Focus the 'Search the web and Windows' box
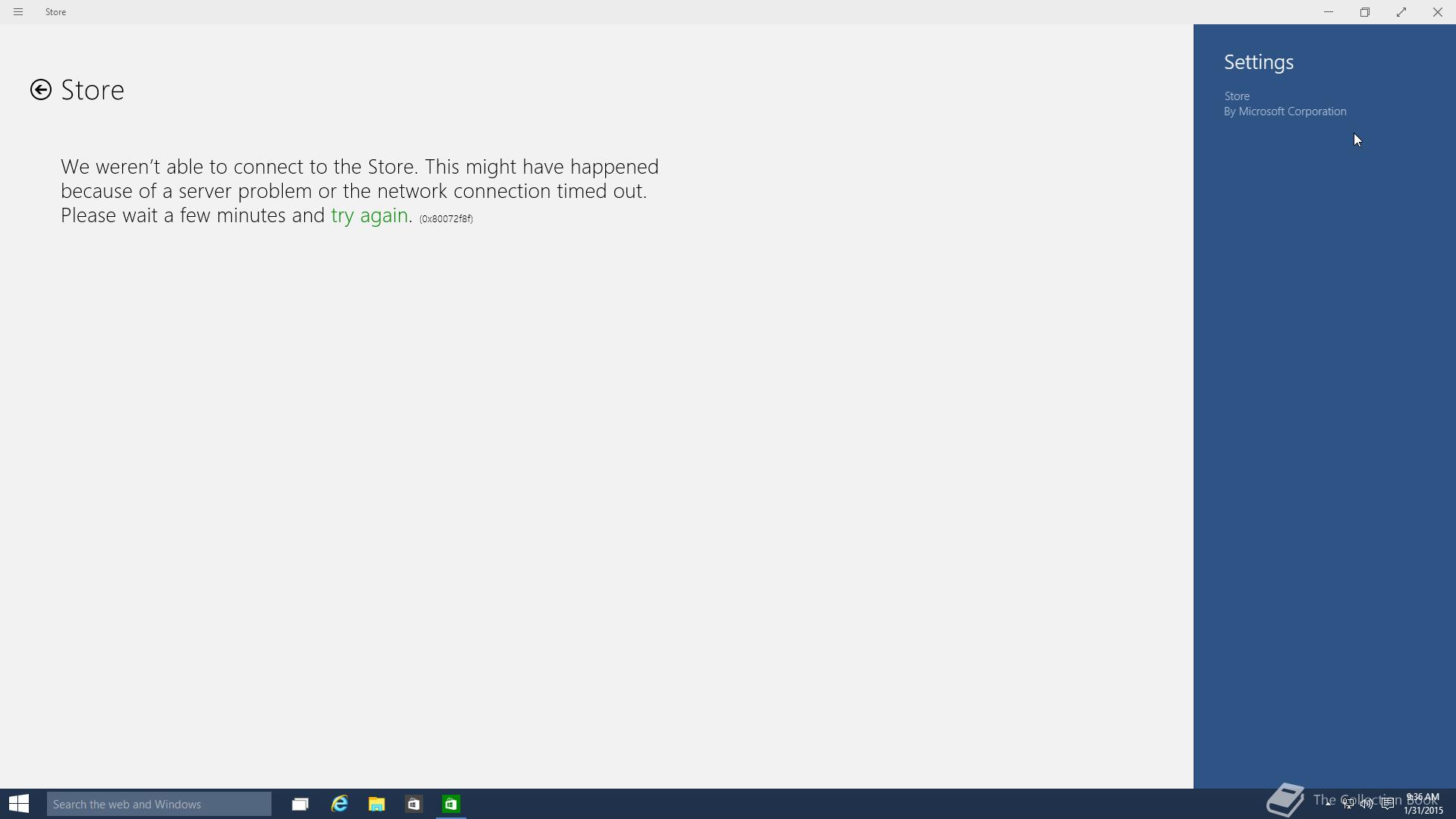This screenshot has height=819, width=1456. [159, 804]
